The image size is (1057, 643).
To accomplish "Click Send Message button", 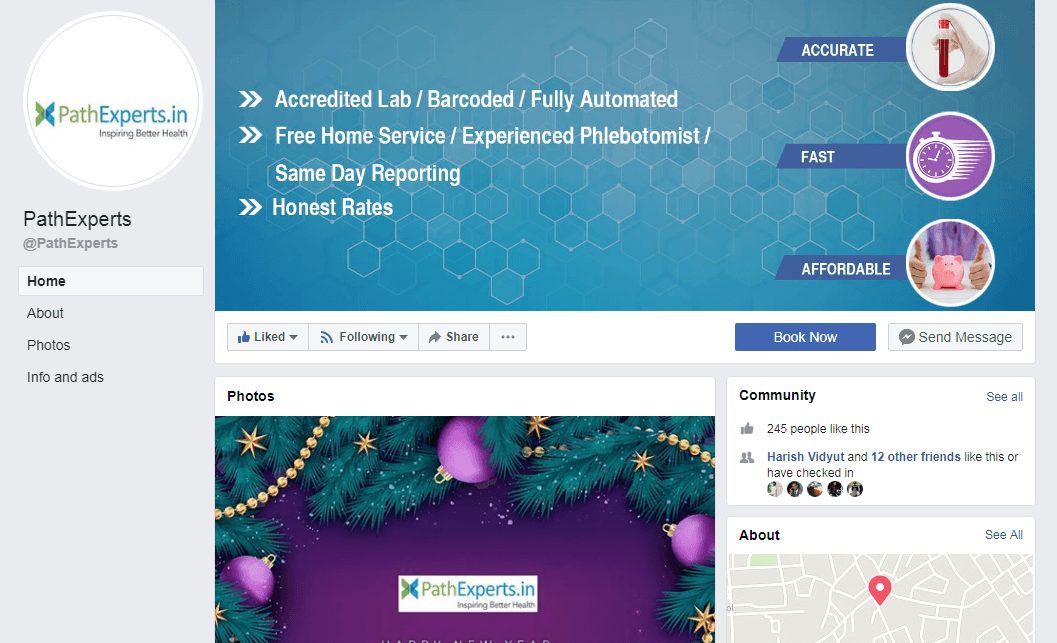I will click(x=955, y=337).
